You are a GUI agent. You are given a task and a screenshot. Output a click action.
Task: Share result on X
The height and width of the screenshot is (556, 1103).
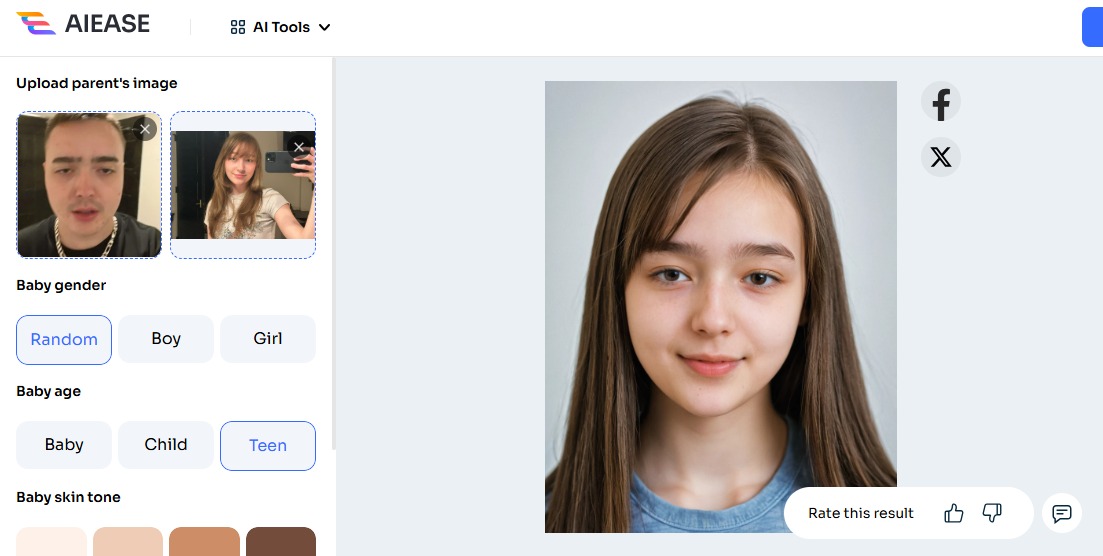941,156
